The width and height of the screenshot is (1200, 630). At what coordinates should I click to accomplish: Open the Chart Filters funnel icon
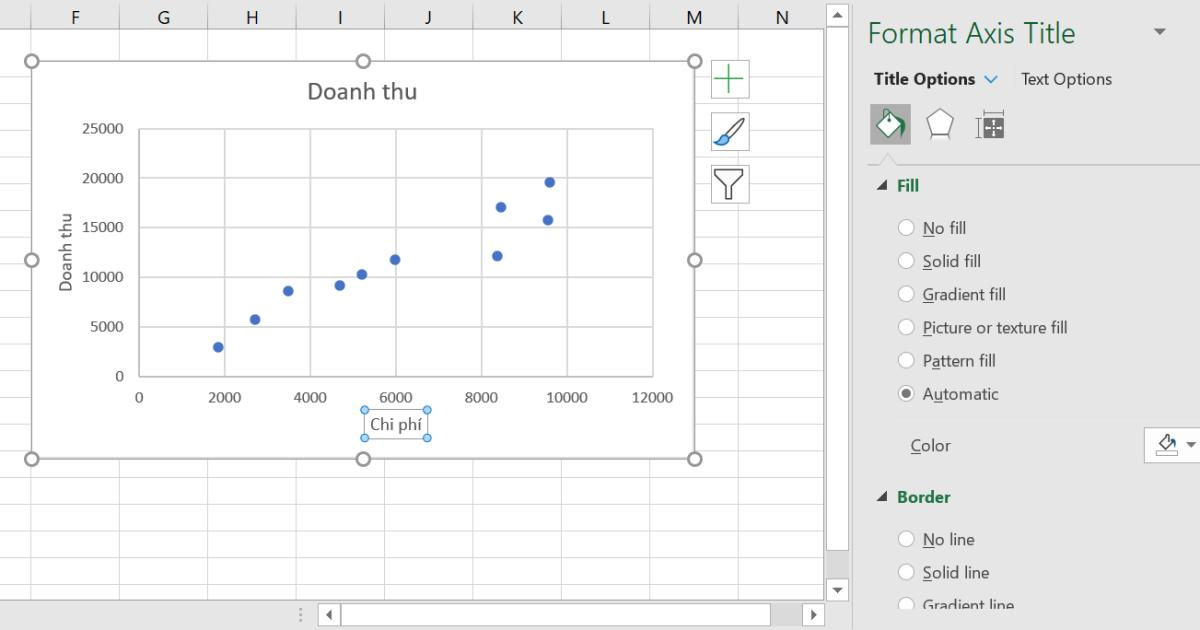pyautogui.click(x=728, y=184)
